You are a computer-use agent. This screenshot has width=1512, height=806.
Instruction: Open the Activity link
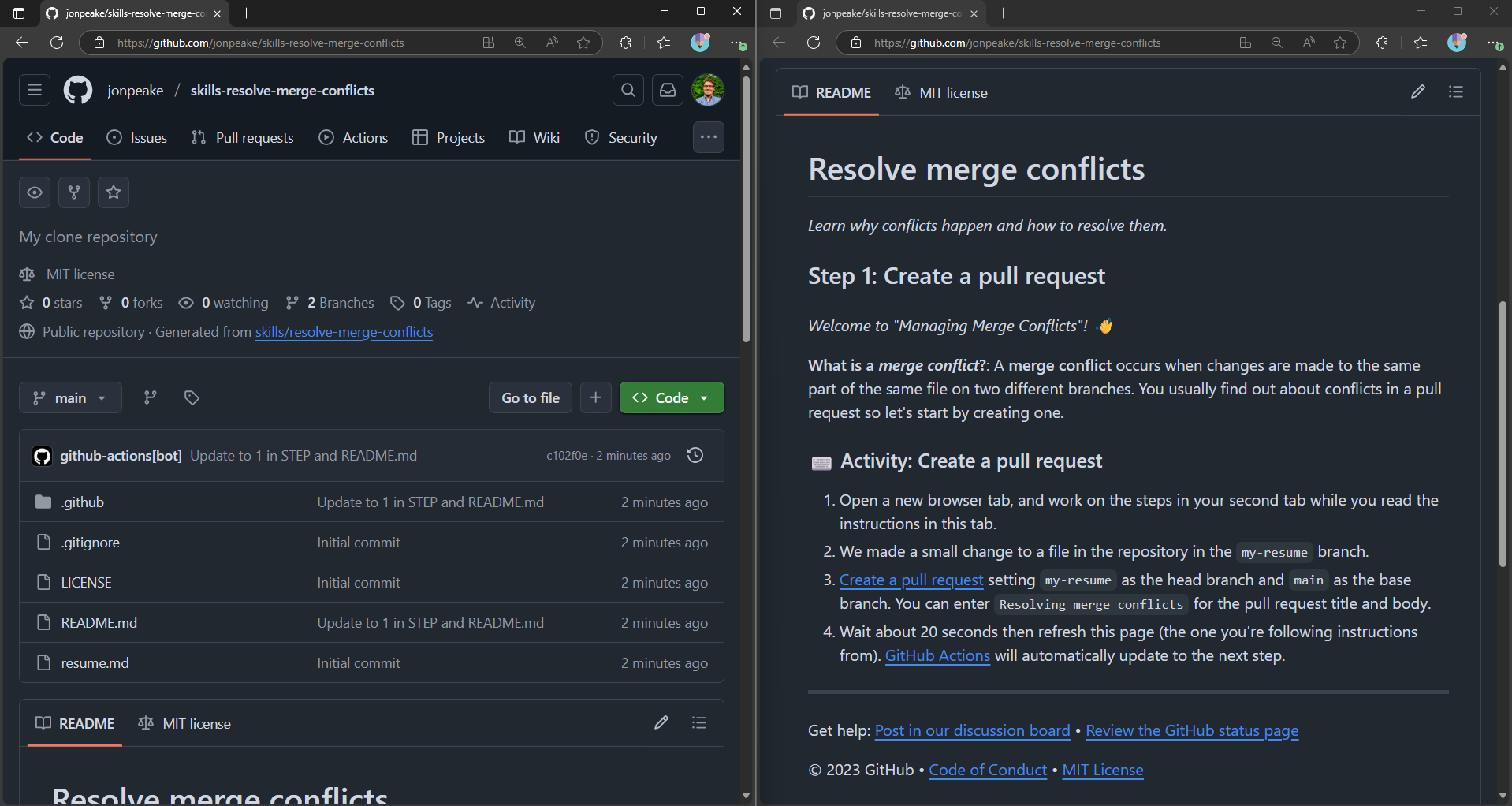click(x=501, y=303)
